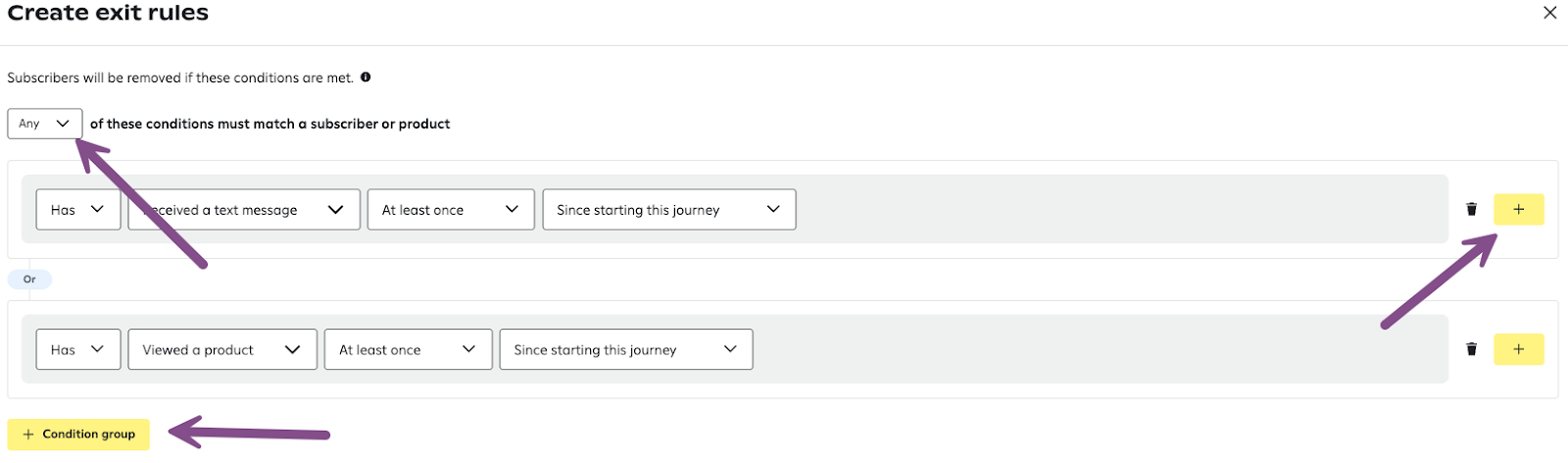This screenshot has height=463, width=1568.
Task: Expand At least once in Viewed a product row
Action: [409, 349]
